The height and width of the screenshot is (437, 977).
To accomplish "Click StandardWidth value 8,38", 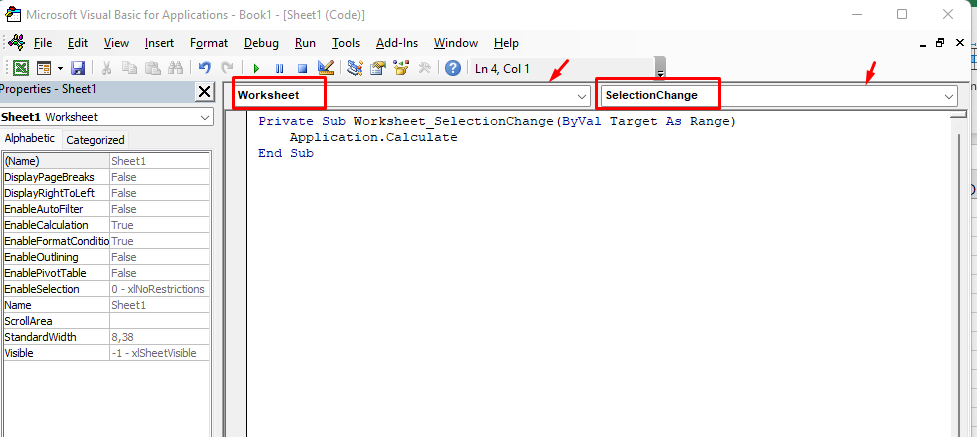I will 160,337.
